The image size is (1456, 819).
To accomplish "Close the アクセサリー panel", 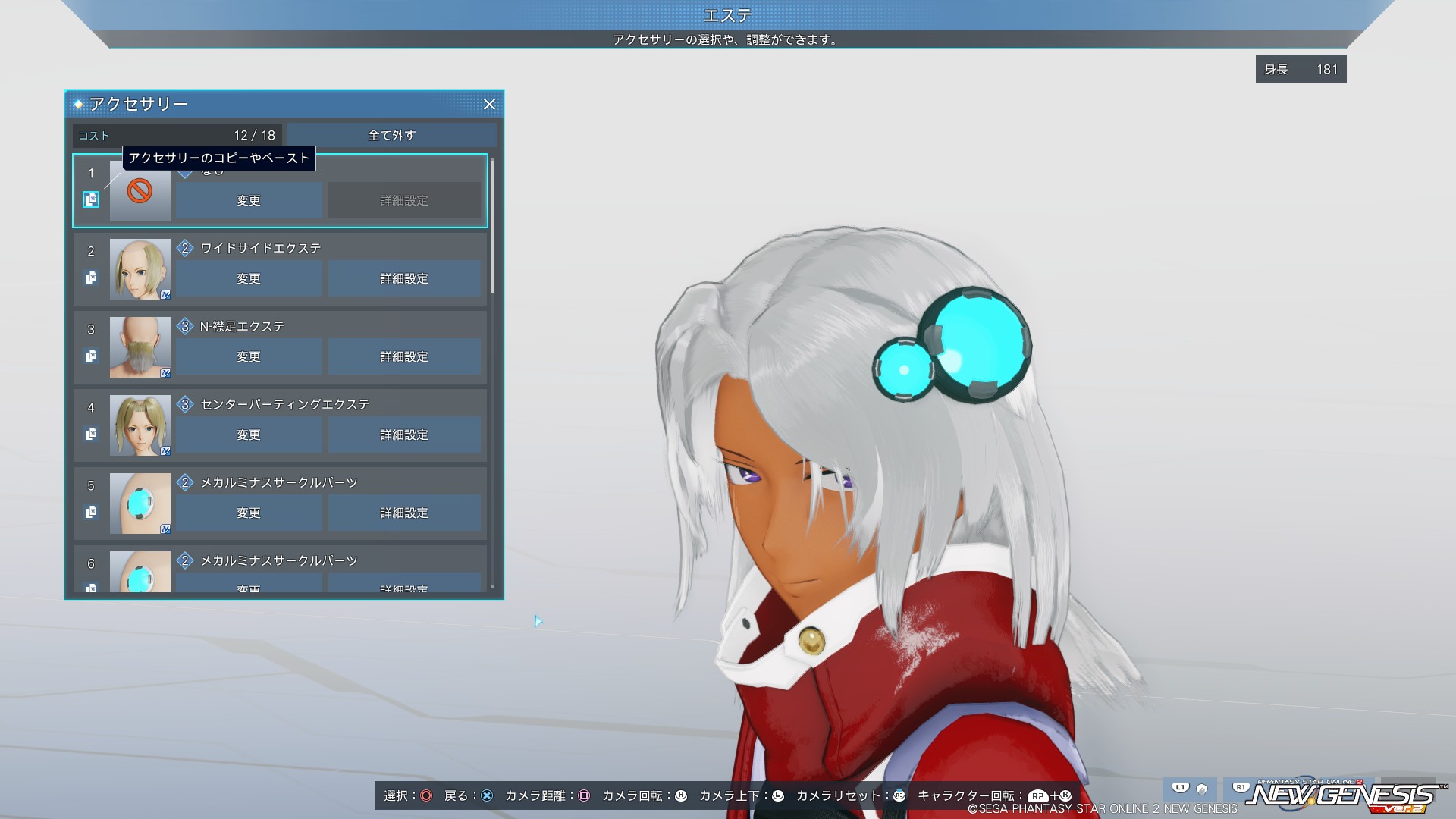I will click(489, 105).
